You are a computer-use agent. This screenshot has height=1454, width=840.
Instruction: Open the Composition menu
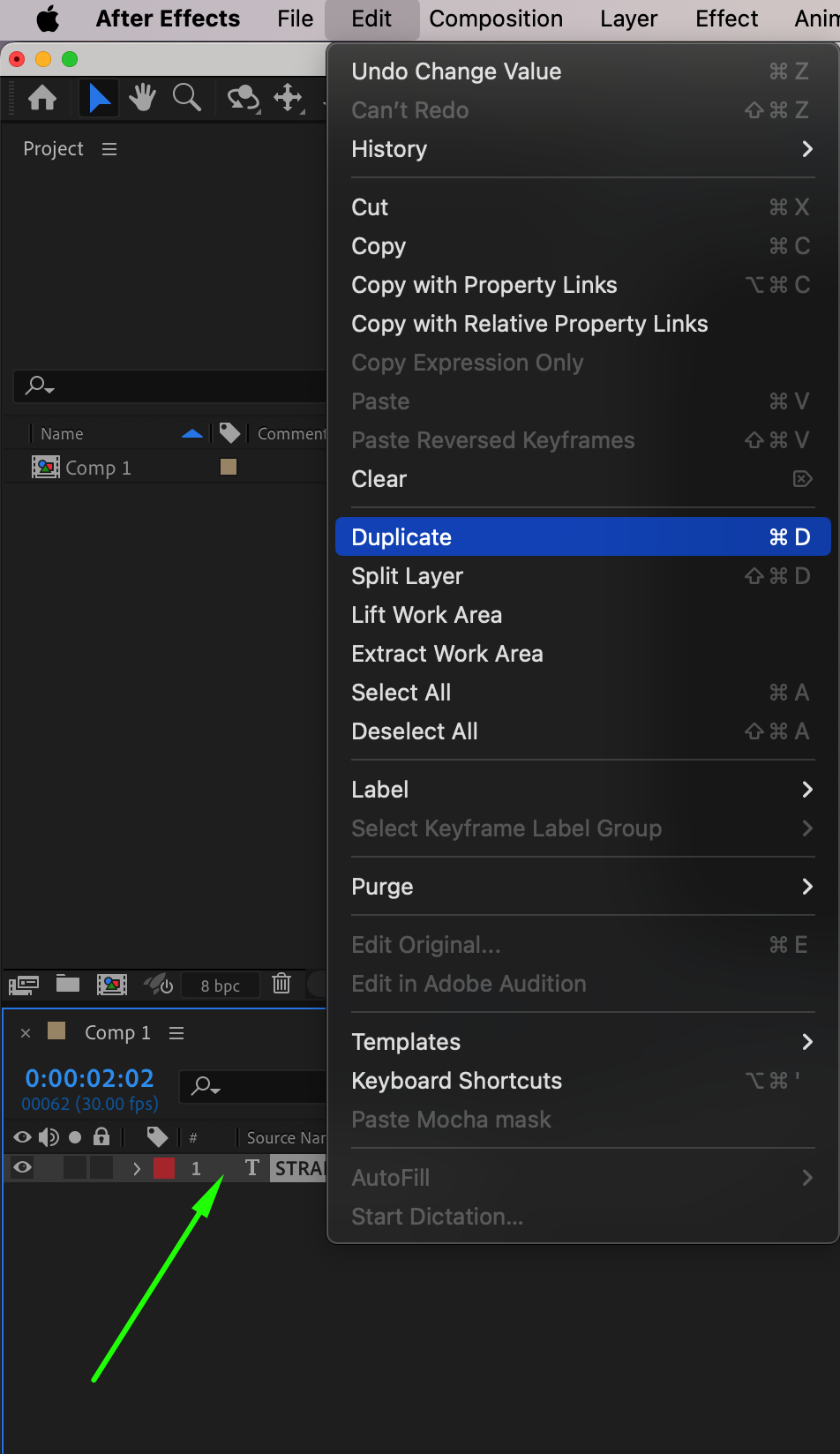(x=496, y=19)
